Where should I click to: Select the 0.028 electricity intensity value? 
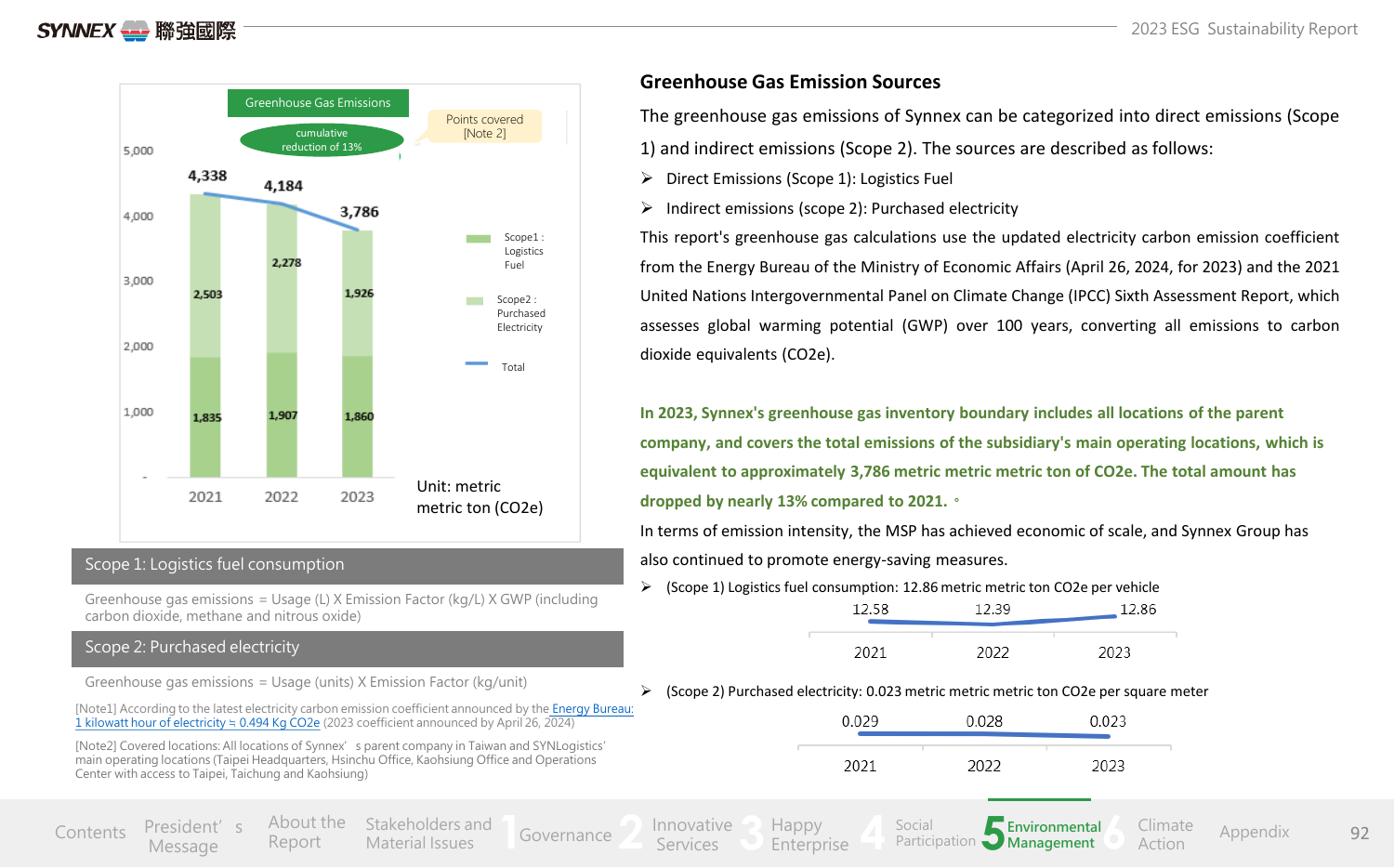pos(984,721)
